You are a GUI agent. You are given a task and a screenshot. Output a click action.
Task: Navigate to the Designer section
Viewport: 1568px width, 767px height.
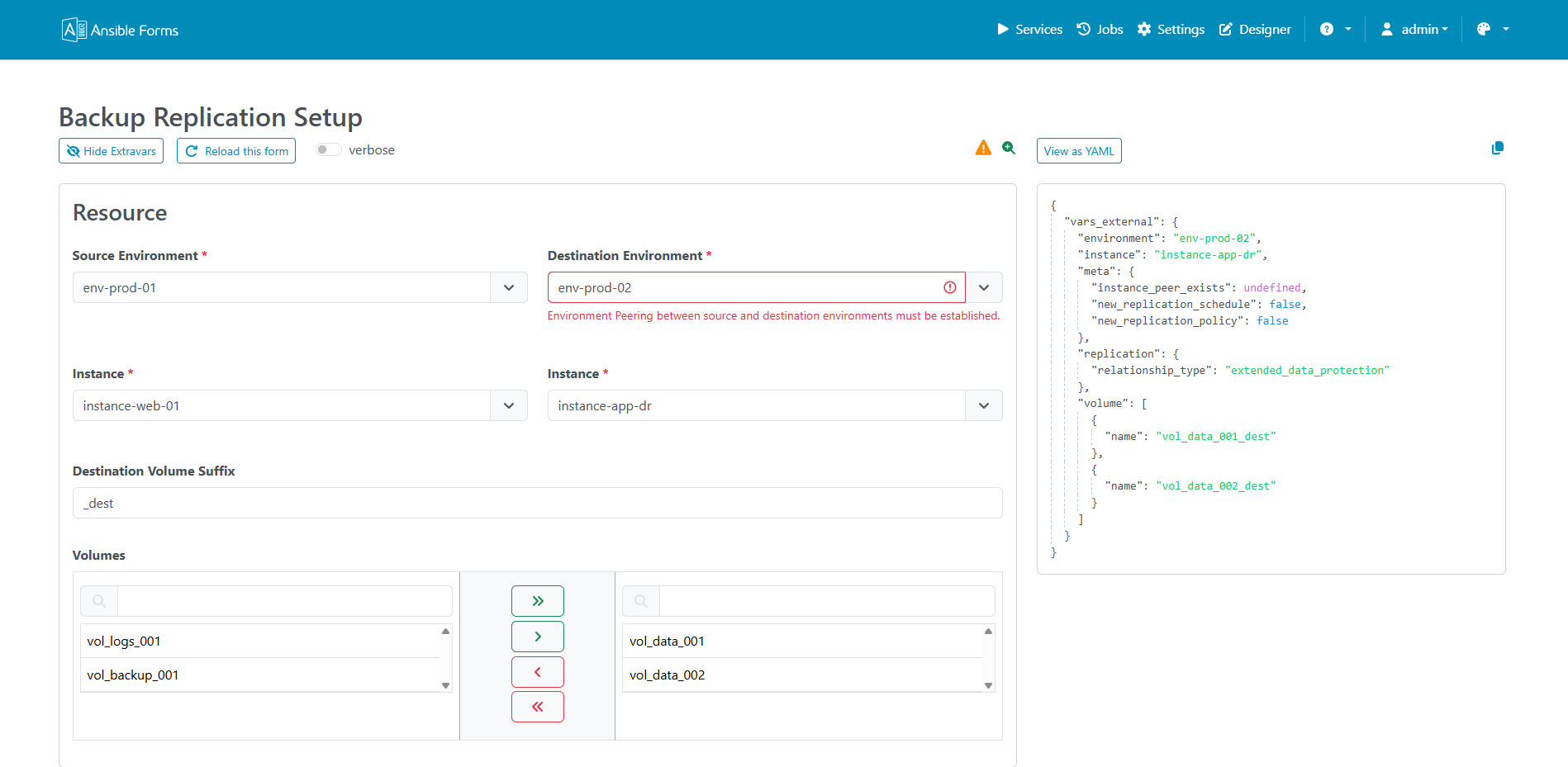pyautogui.click(x=1255, y=29)
